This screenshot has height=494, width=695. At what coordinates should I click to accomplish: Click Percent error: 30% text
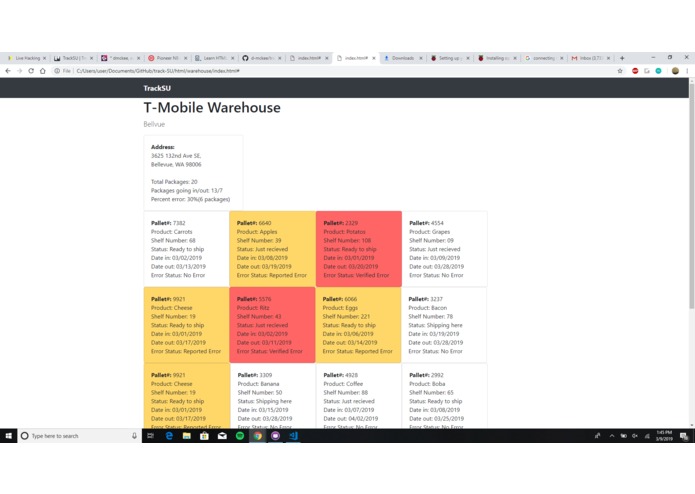191,199
